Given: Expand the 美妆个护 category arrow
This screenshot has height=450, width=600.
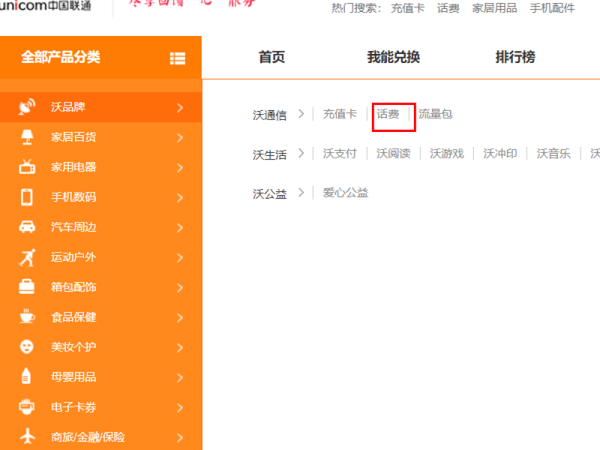Looking at the screenshot, I should (180, 347).
